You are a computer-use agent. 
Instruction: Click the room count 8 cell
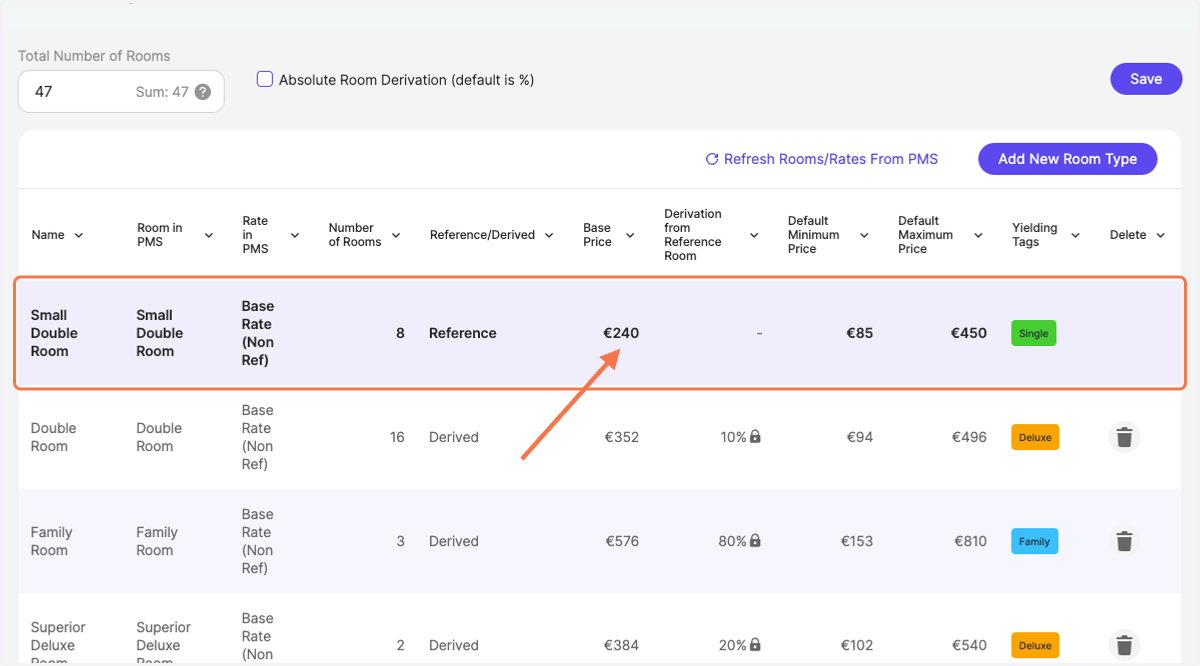pos(400,333)
